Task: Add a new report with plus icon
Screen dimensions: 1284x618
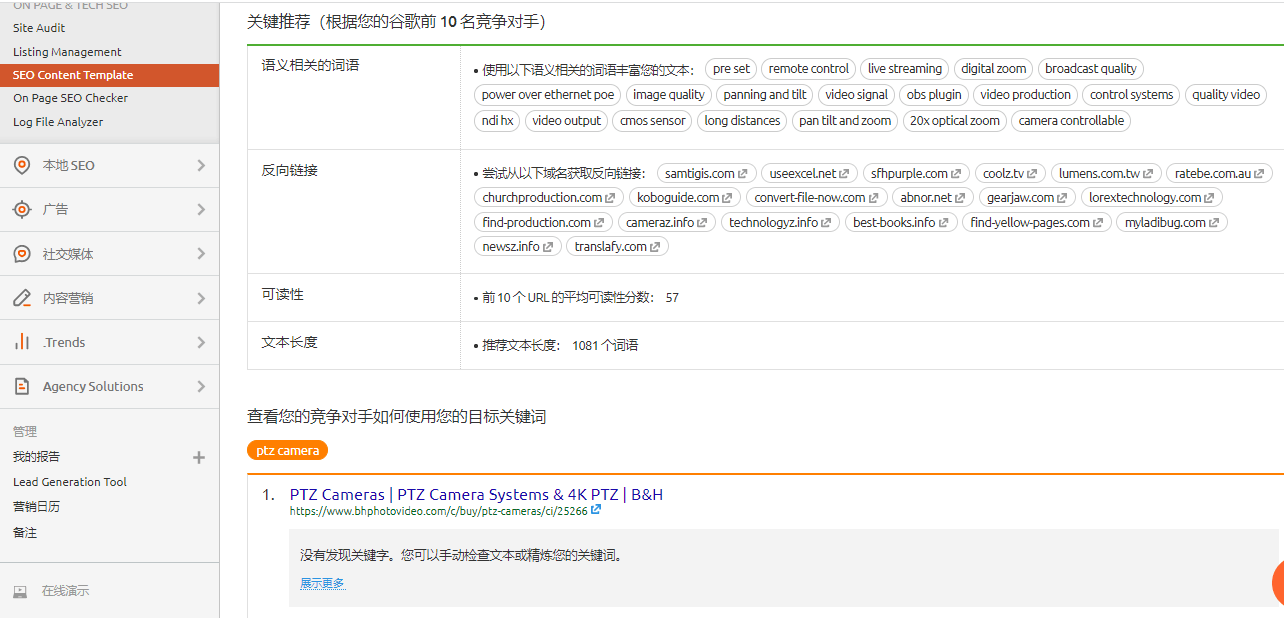Action: 199,457
